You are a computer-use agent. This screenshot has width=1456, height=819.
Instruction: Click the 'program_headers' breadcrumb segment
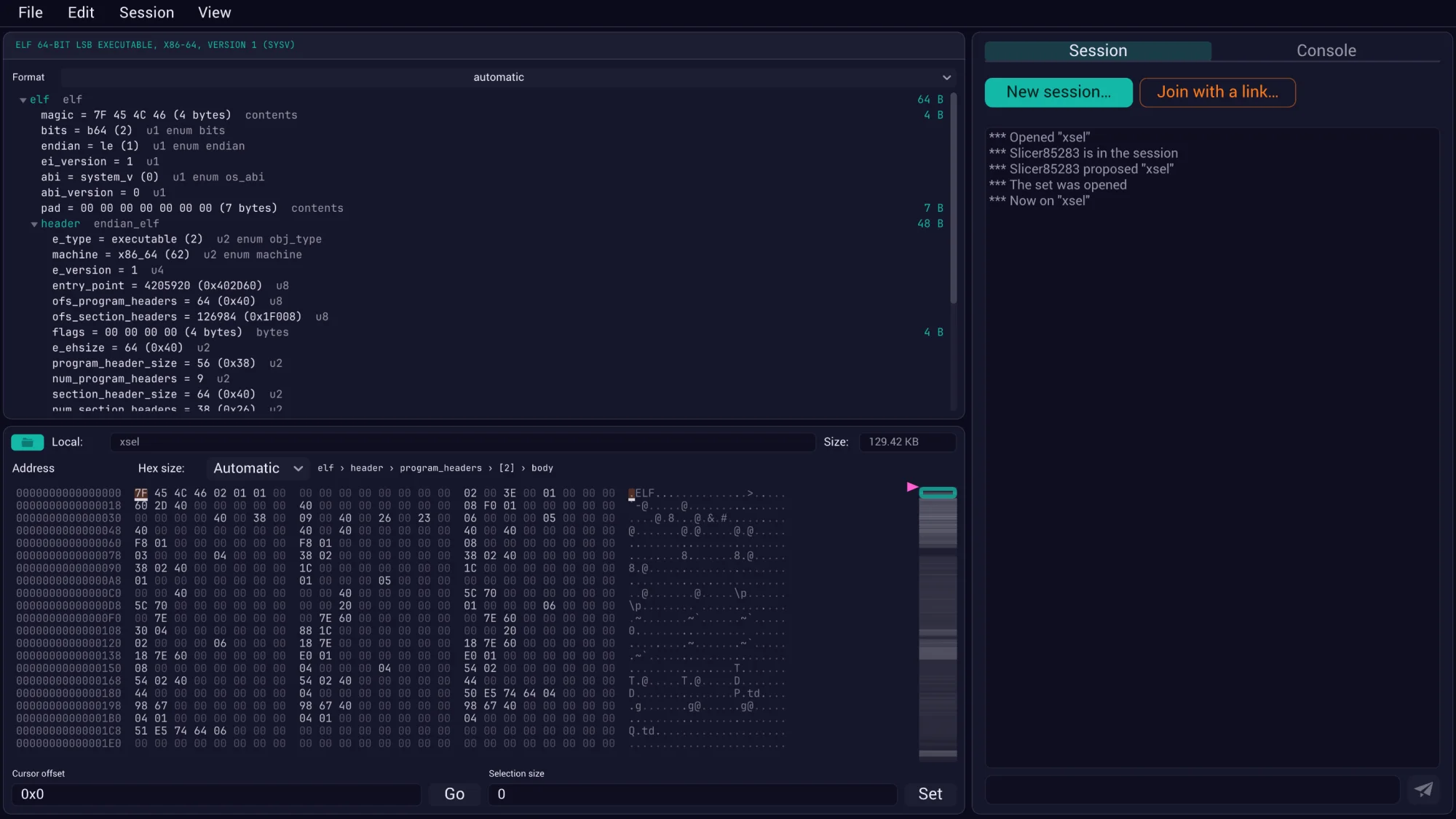pyautogui.click(x=440, y=468)
